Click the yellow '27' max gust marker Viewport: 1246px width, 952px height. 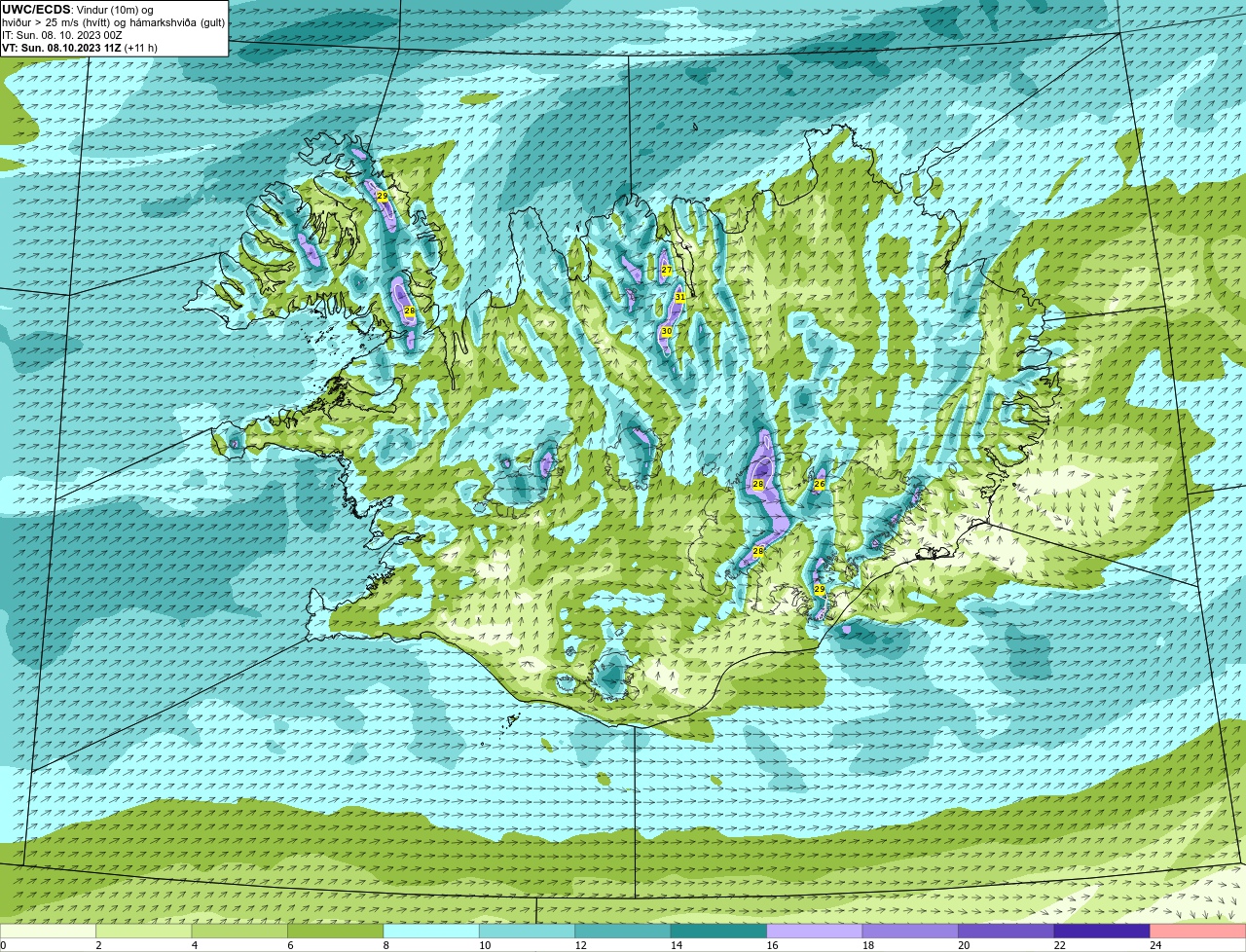point(666,270)
